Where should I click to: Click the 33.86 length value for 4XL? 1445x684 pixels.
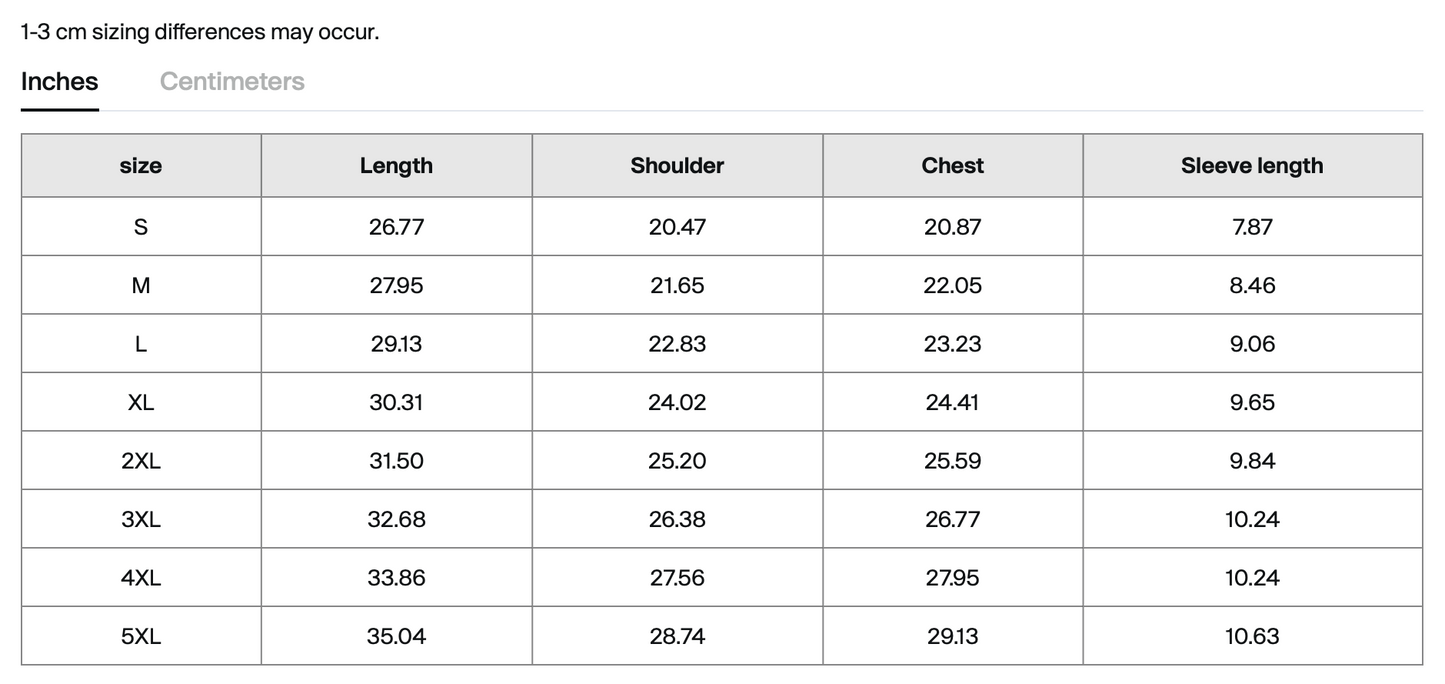[x=396, y=578]
